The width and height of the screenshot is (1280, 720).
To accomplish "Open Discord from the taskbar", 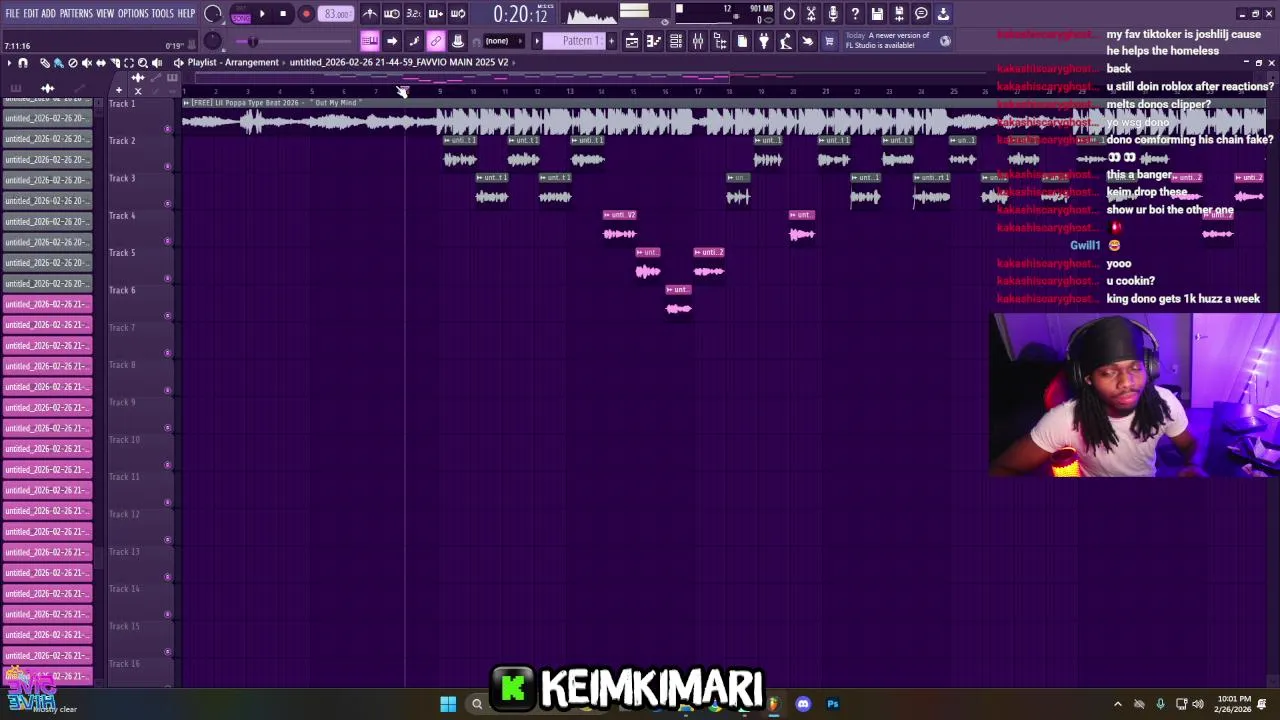I will coord(803,704).
